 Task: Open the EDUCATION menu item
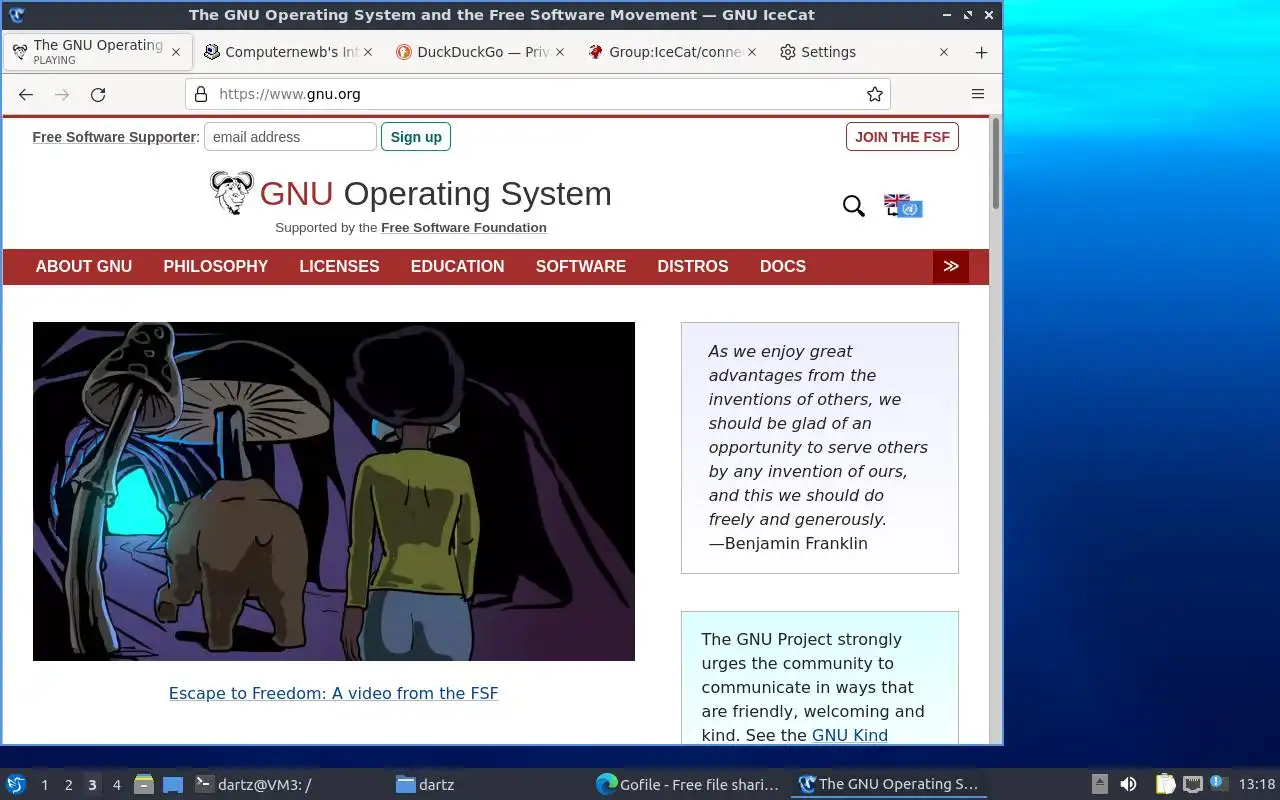[x=457, y=266]
